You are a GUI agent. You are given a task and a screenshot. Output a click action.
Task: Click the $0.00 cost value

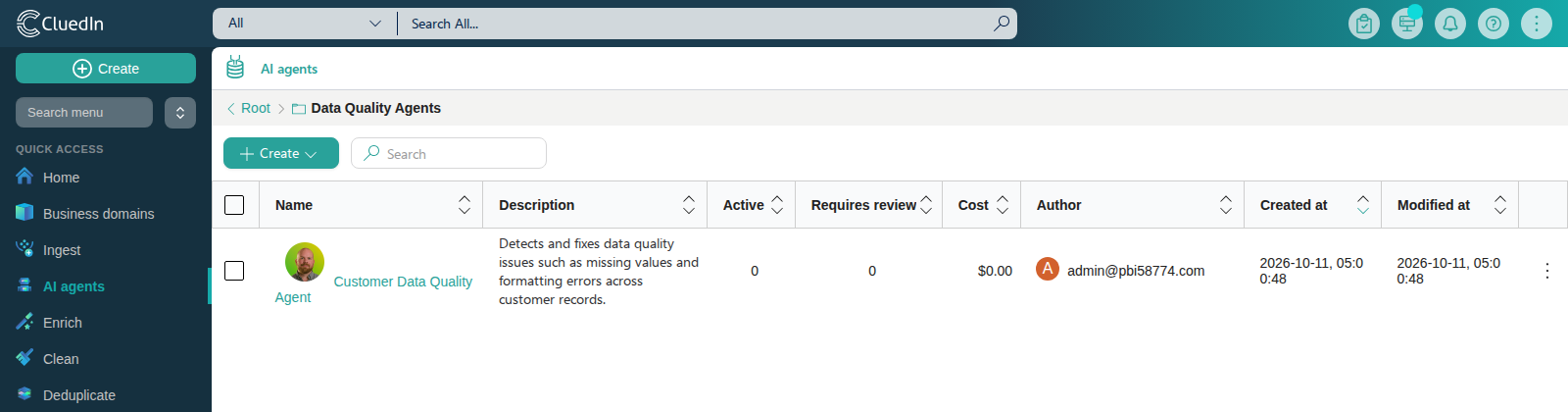pos(995,271)
